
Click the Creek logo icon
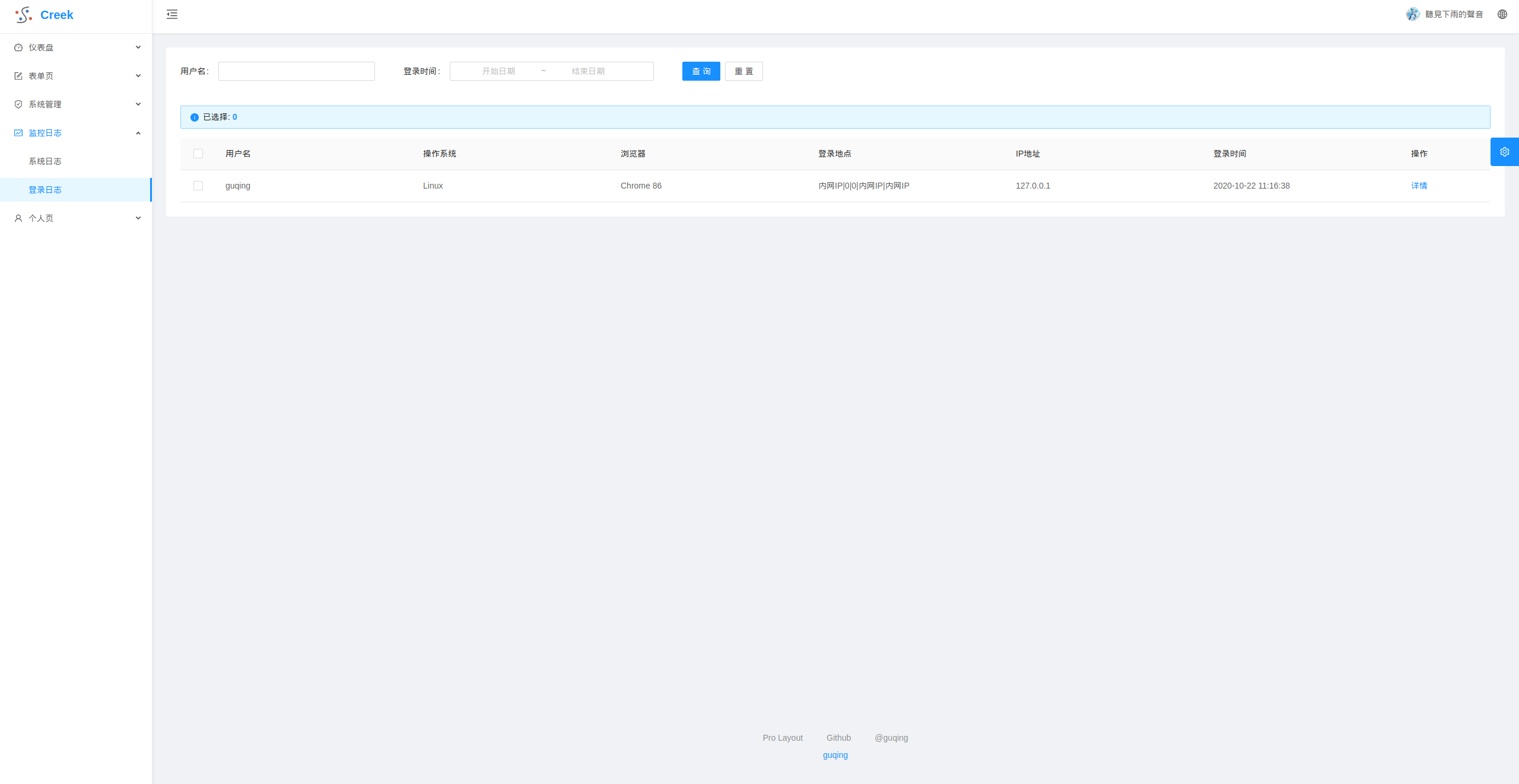(x=24, y=15)
